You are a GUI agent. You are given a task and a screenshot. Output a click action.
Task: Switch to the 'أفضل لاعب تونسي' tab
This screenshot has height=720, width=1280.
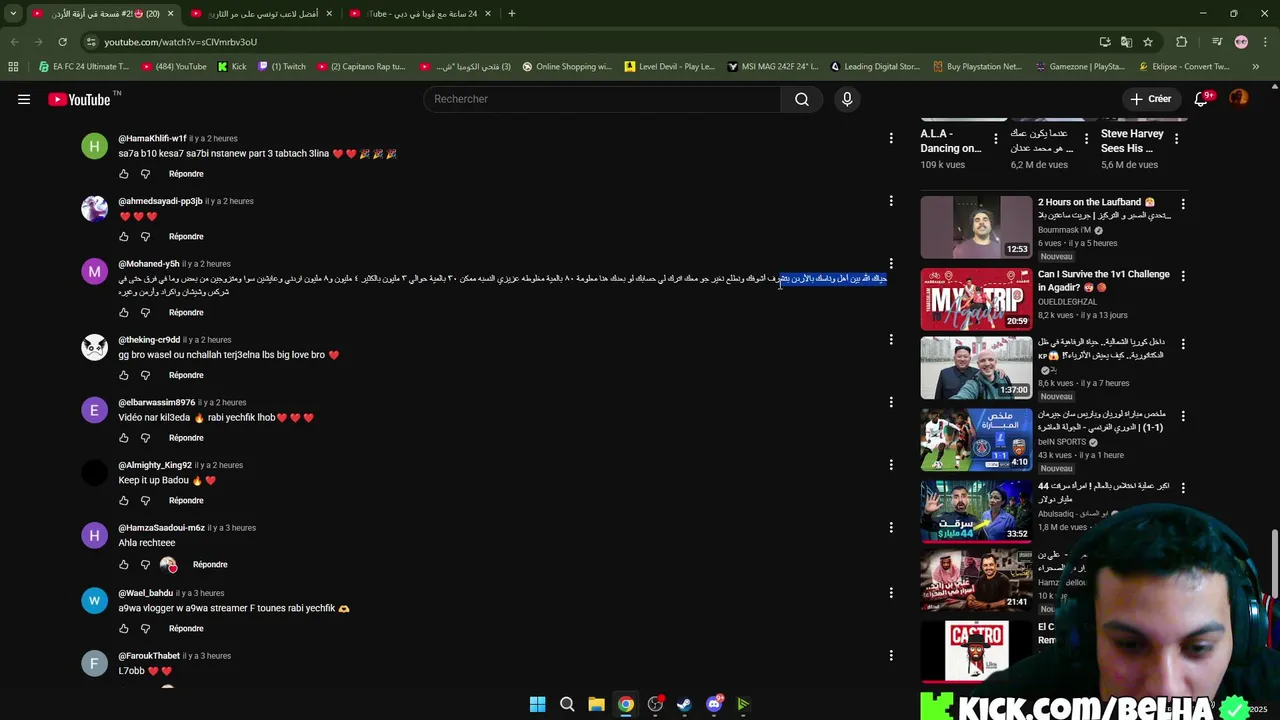pyautogui.click(x=260, y=13)
